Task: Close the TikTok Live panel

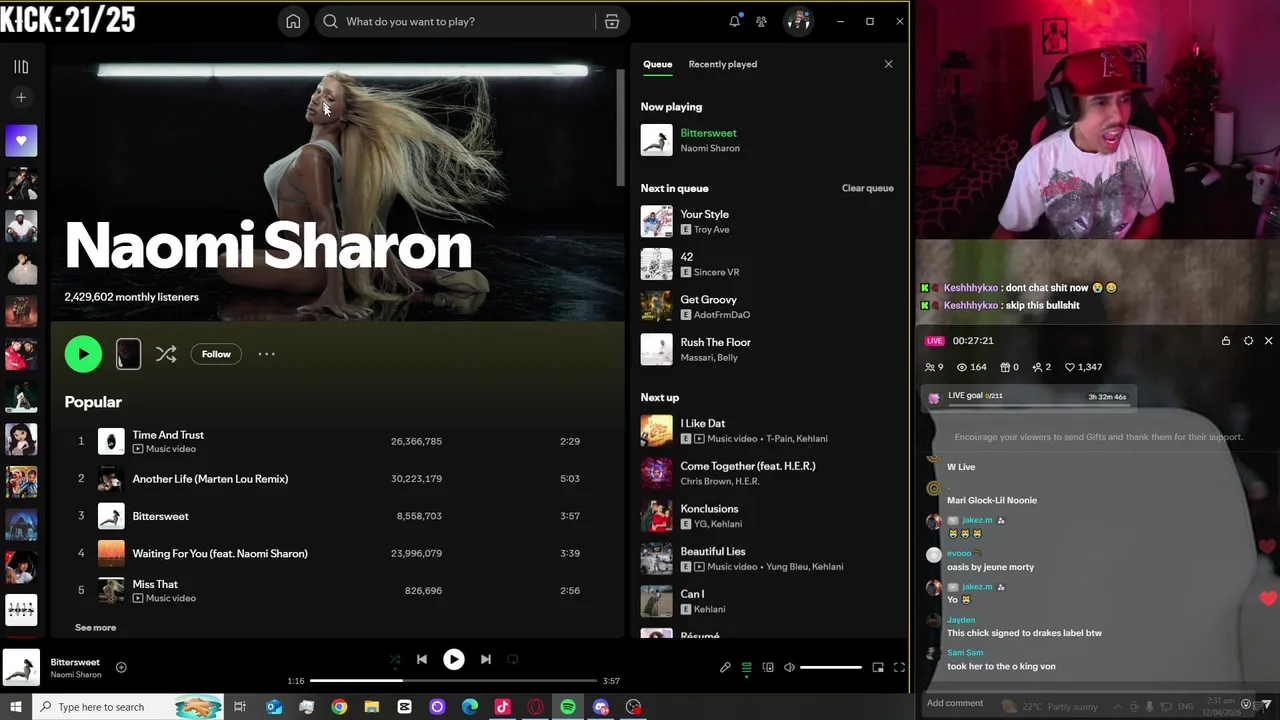Action: (x=1268, y=341)
